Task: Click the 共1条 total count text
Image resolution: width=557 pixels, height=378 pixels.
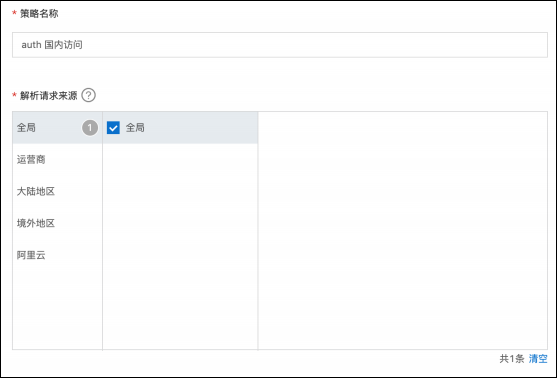Action: (x=512, y=359)
